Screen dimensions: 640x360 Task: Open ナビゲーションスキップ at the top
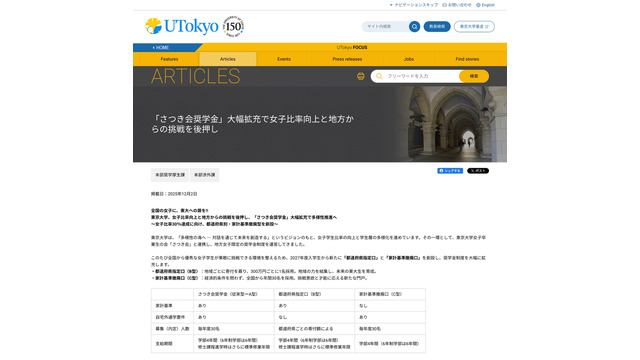click(x=414, y=5)
